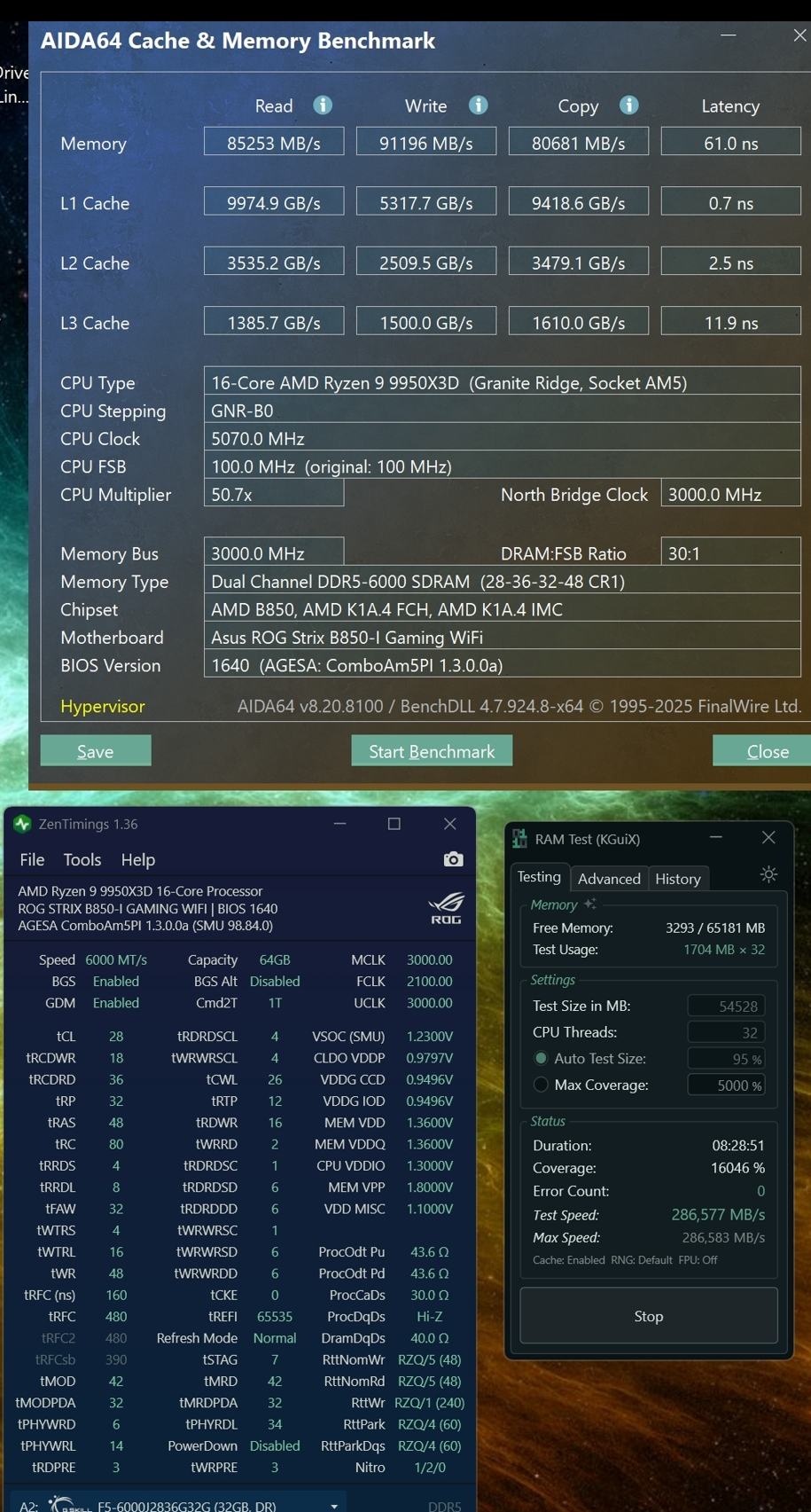Click the ZenTimings app icon in title bar
This screenshot has width=811, height=1512.
23,824
